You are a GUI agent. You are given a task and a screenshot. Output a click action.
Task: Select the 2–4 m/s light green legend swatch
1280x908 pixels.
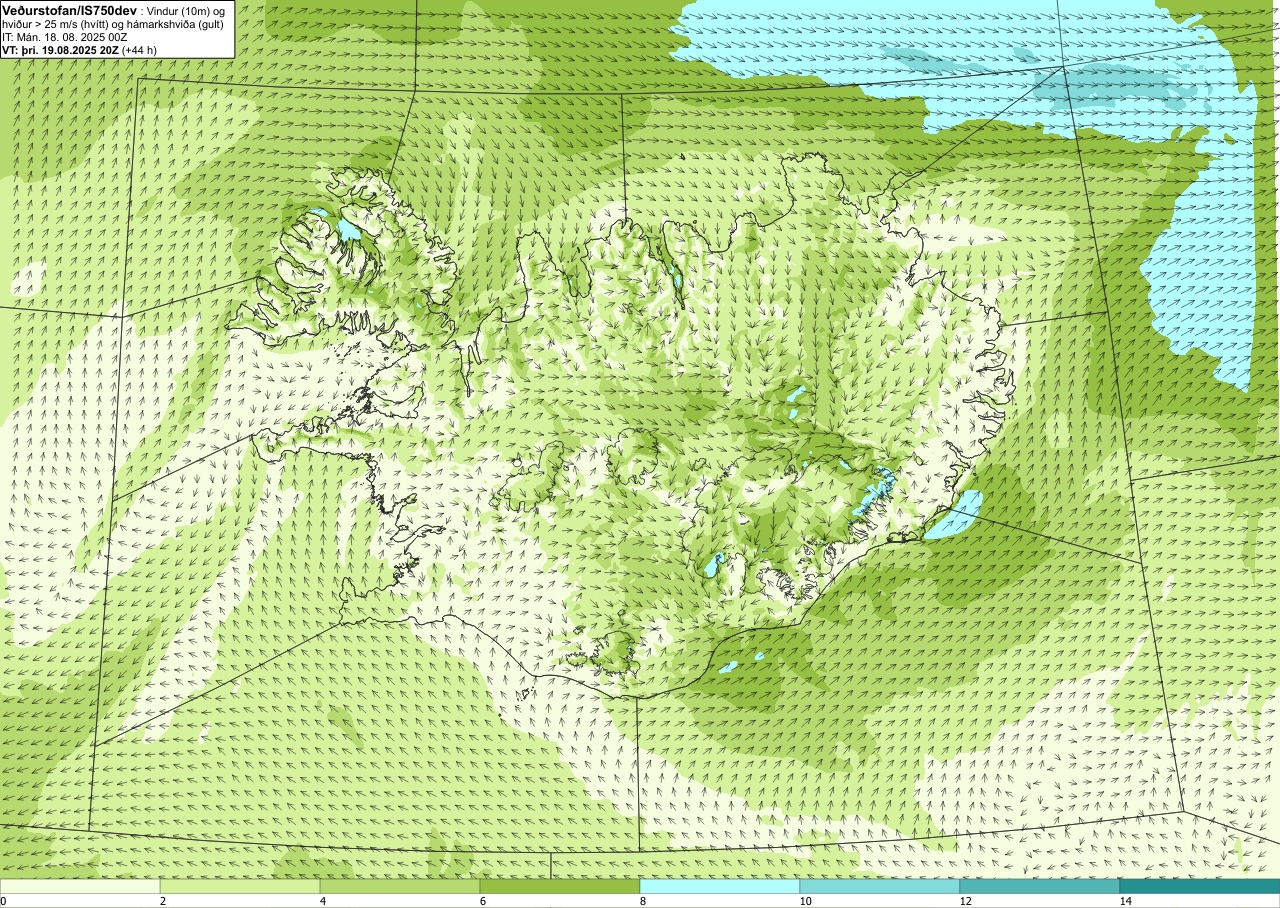point(240,886)
